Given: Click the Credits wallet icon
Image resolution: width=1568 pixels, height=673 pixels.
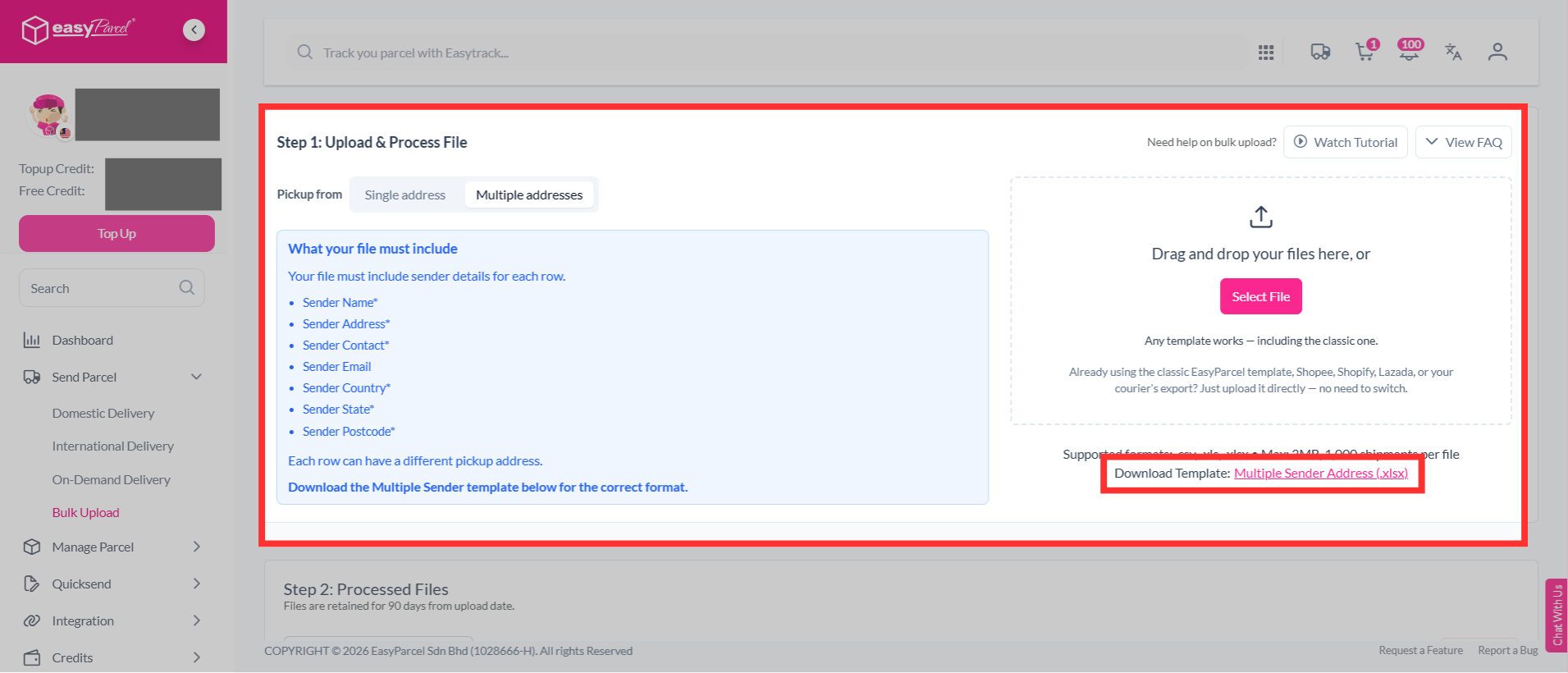Looking at the screenshot, I should point(32,657).
